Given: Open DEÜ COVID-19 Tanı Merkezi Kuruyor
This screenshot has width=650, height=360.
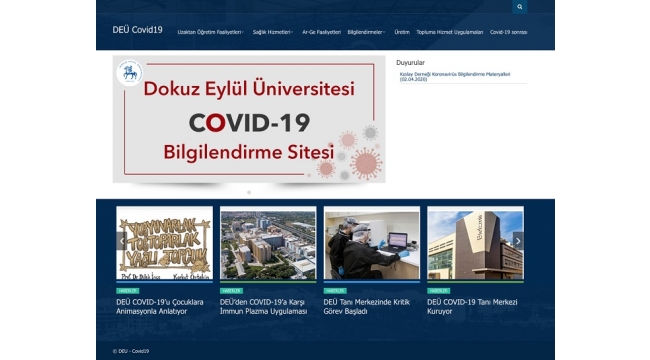Looking at the screenshot, I should point(472,307).
